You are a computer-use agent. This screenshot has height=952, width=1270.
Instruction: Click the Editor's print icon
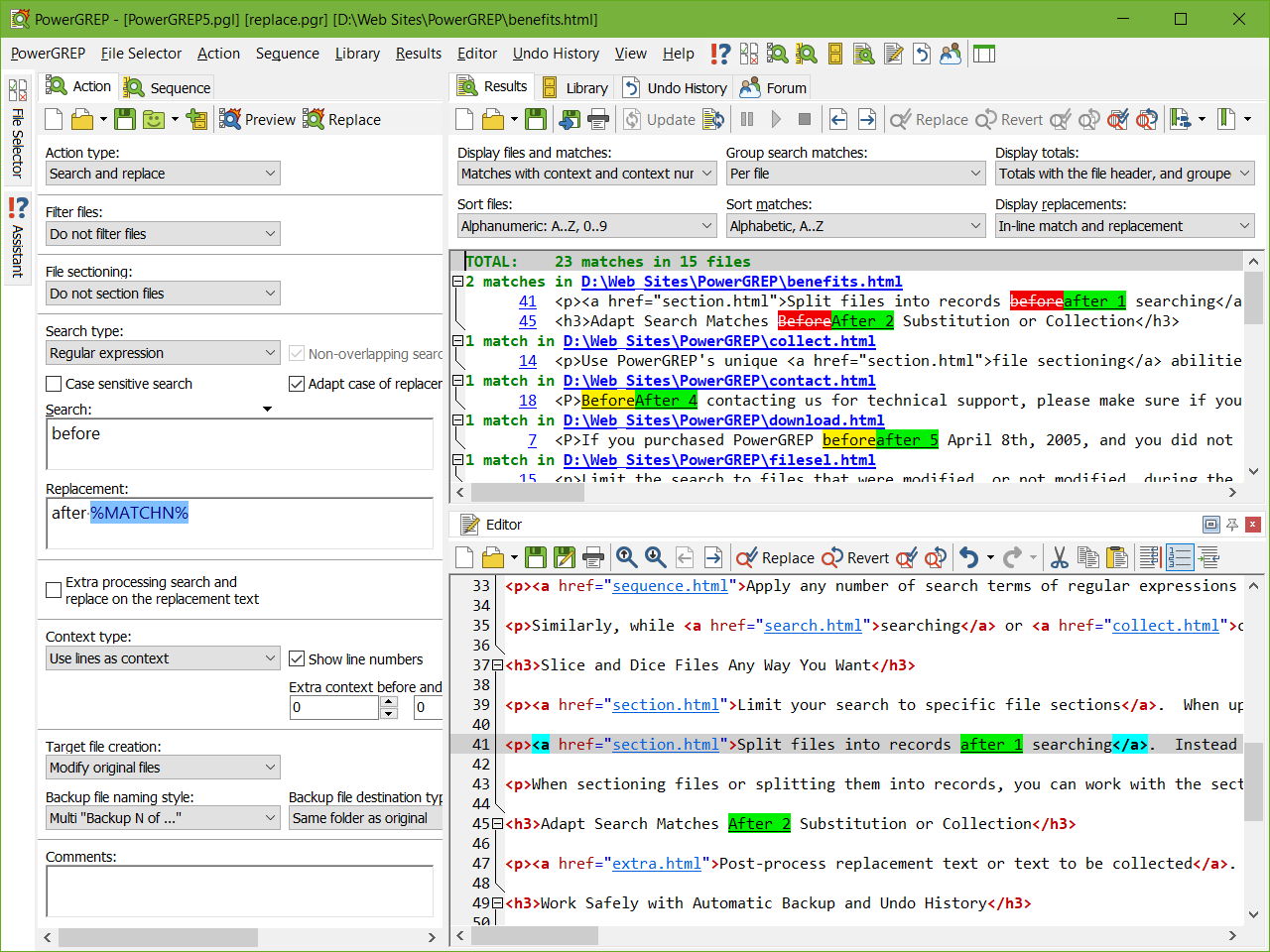[593, 557]
